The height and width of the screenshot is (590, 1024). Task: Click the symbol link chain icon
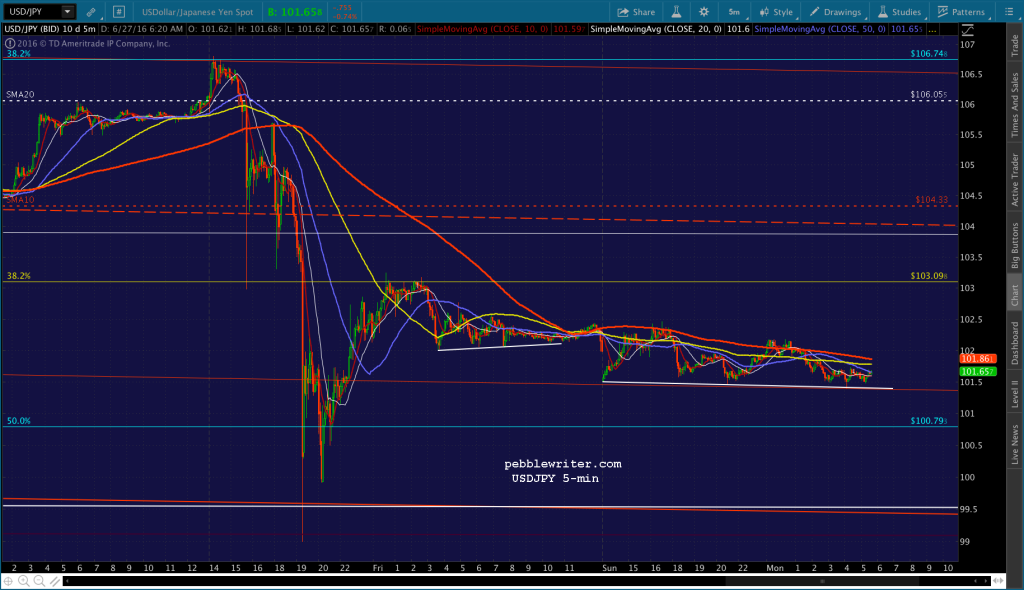(x=91, y=12)
